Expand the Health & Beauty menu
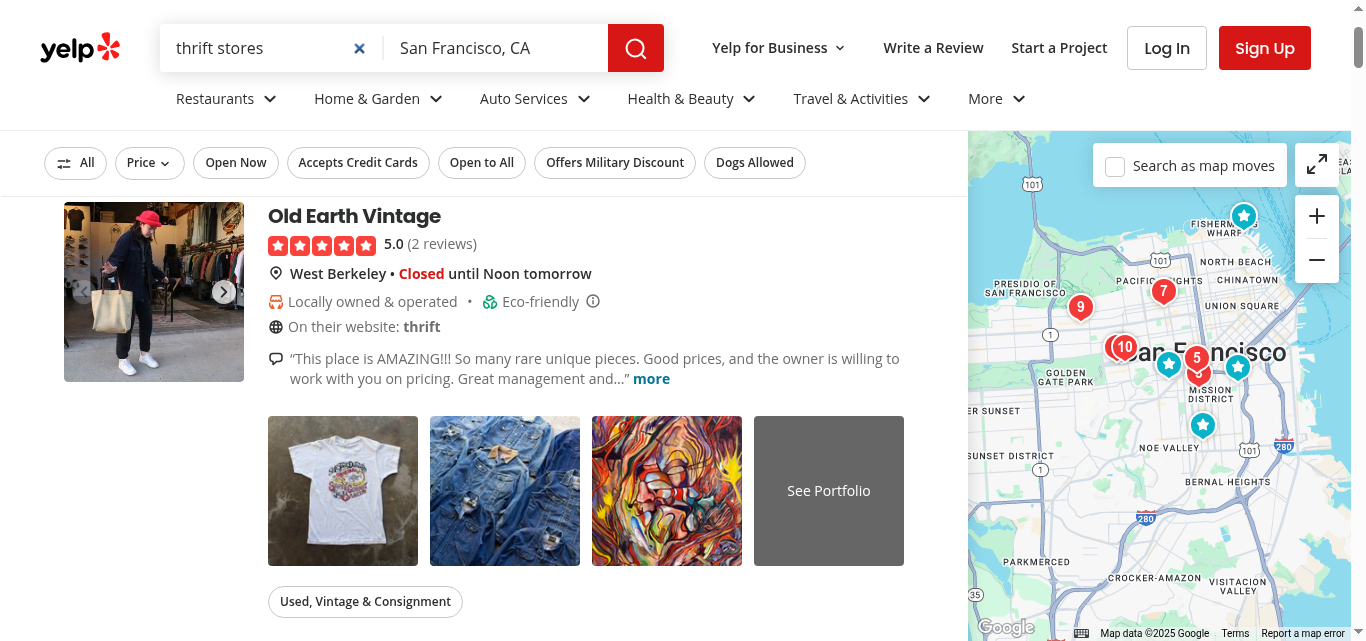The width and height of the screenshot is (1366, 641). tap(691, 99)
